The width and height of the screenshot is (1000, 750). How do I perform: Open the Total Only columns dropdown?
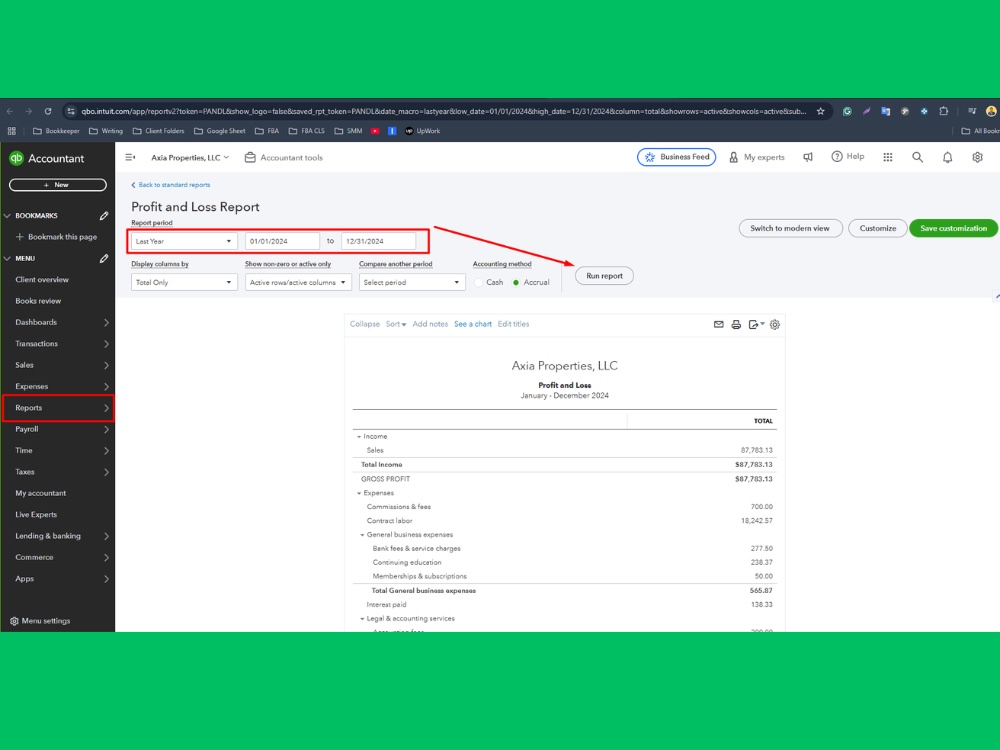click(x=184, y=282)
